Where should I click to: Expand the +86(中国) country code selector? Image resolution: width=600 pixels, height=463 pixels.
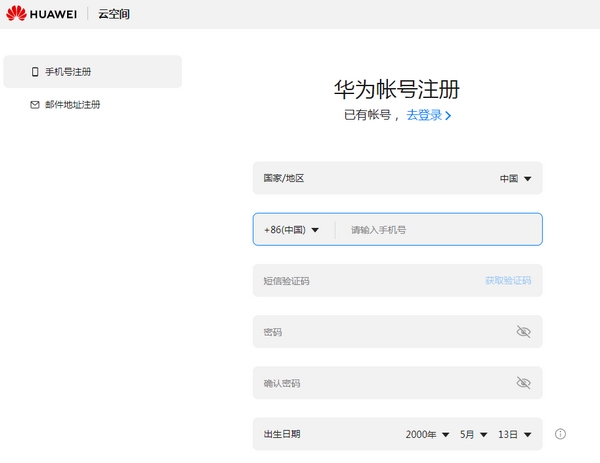(291, 230)
